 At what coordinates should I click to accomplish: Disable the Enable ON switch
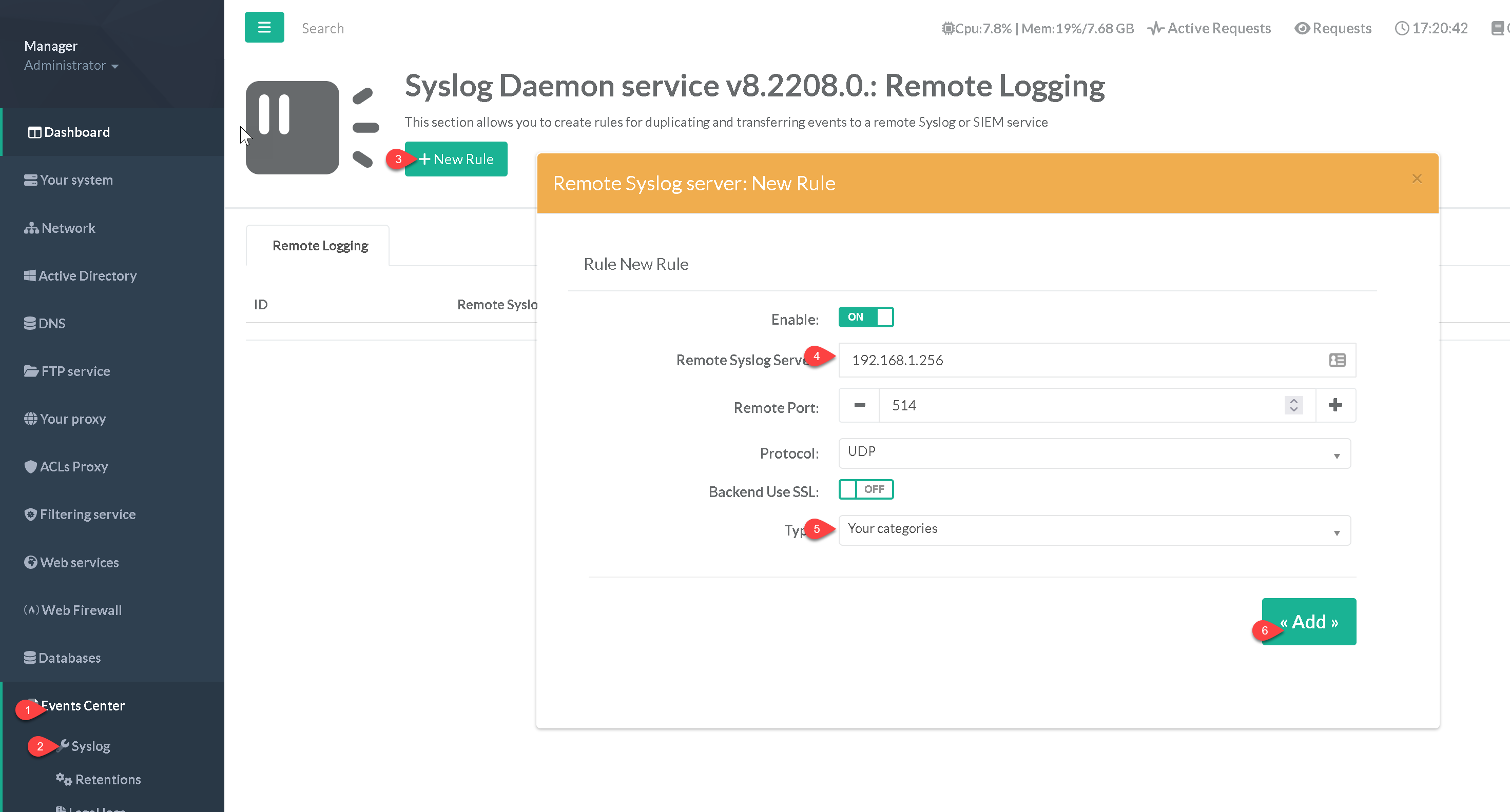[866, 317]
